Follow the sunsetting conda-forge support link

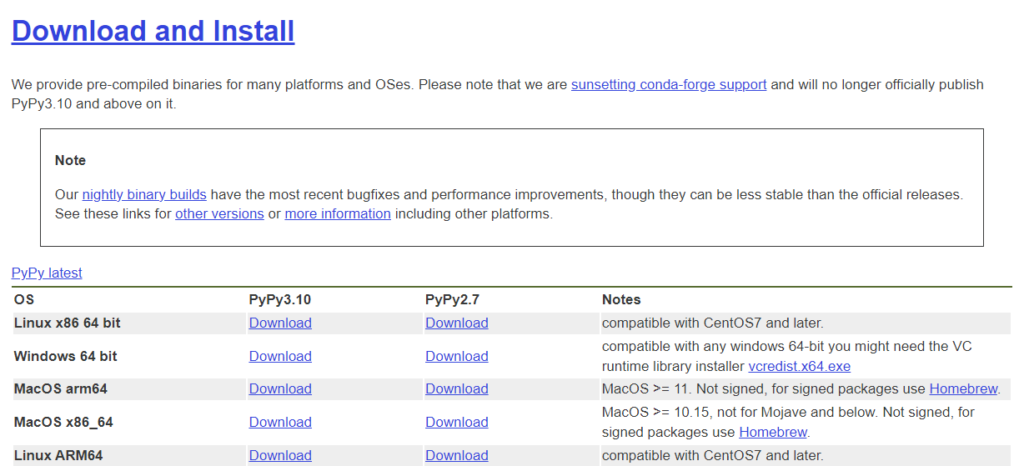click(669, 85)
